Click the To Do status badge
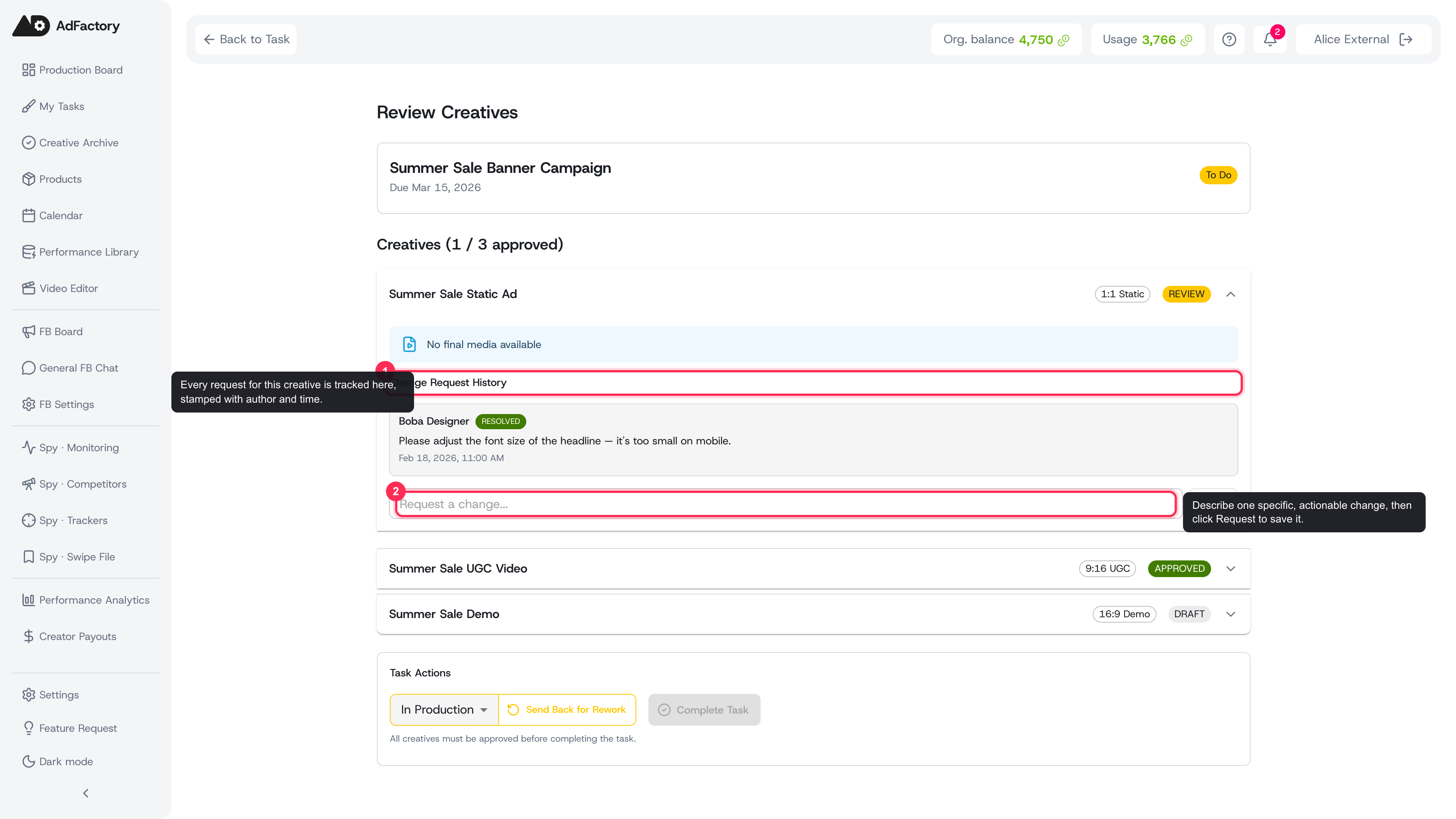1456x819 pixels. [x=1218, y=175]
